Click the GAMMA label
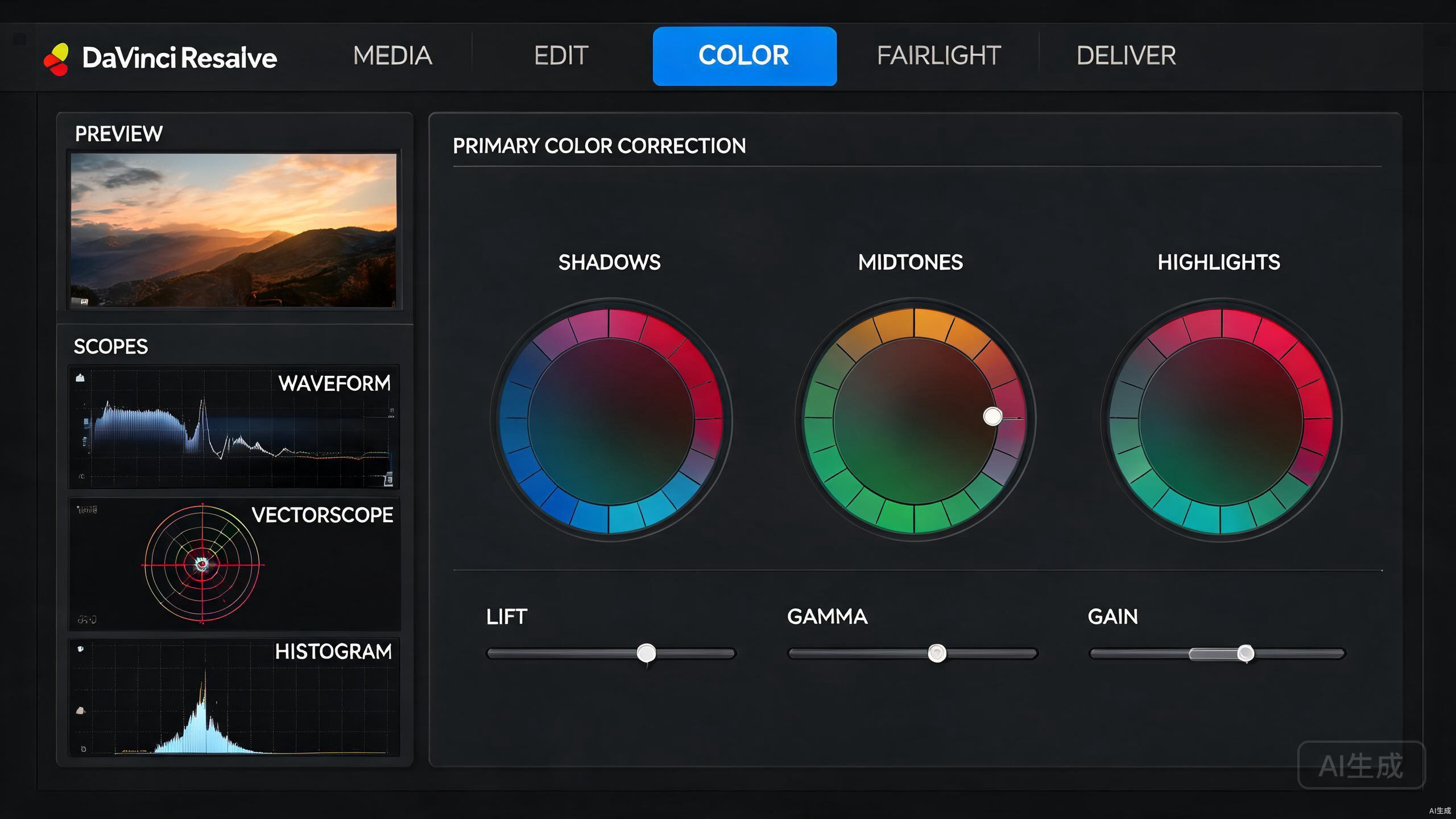This screenshot has height=819, width=1456. coord(828,617)
